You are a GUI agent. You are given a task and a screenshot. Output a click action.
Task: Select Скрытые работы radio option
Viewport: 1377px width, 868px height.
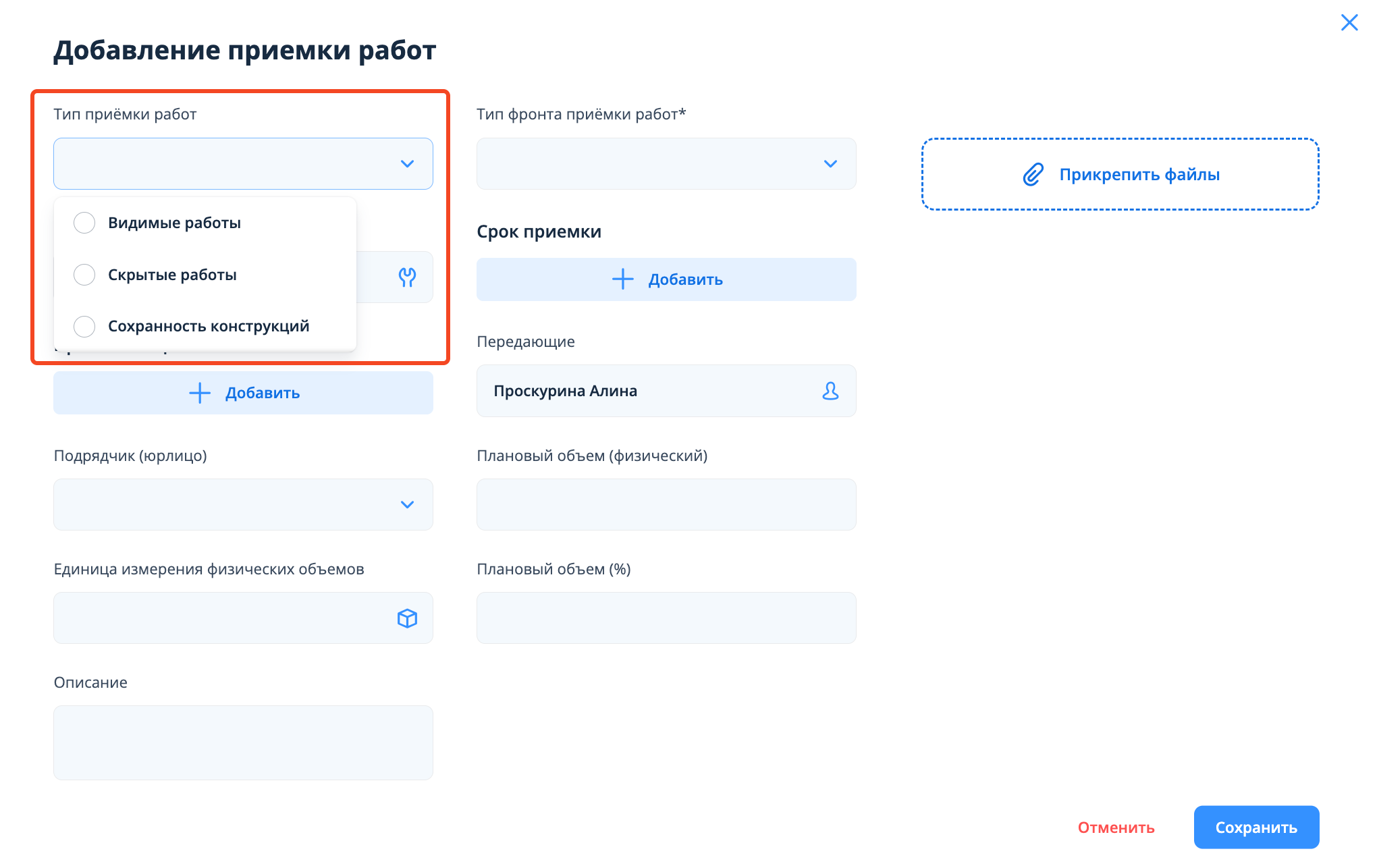coord(85,275)
